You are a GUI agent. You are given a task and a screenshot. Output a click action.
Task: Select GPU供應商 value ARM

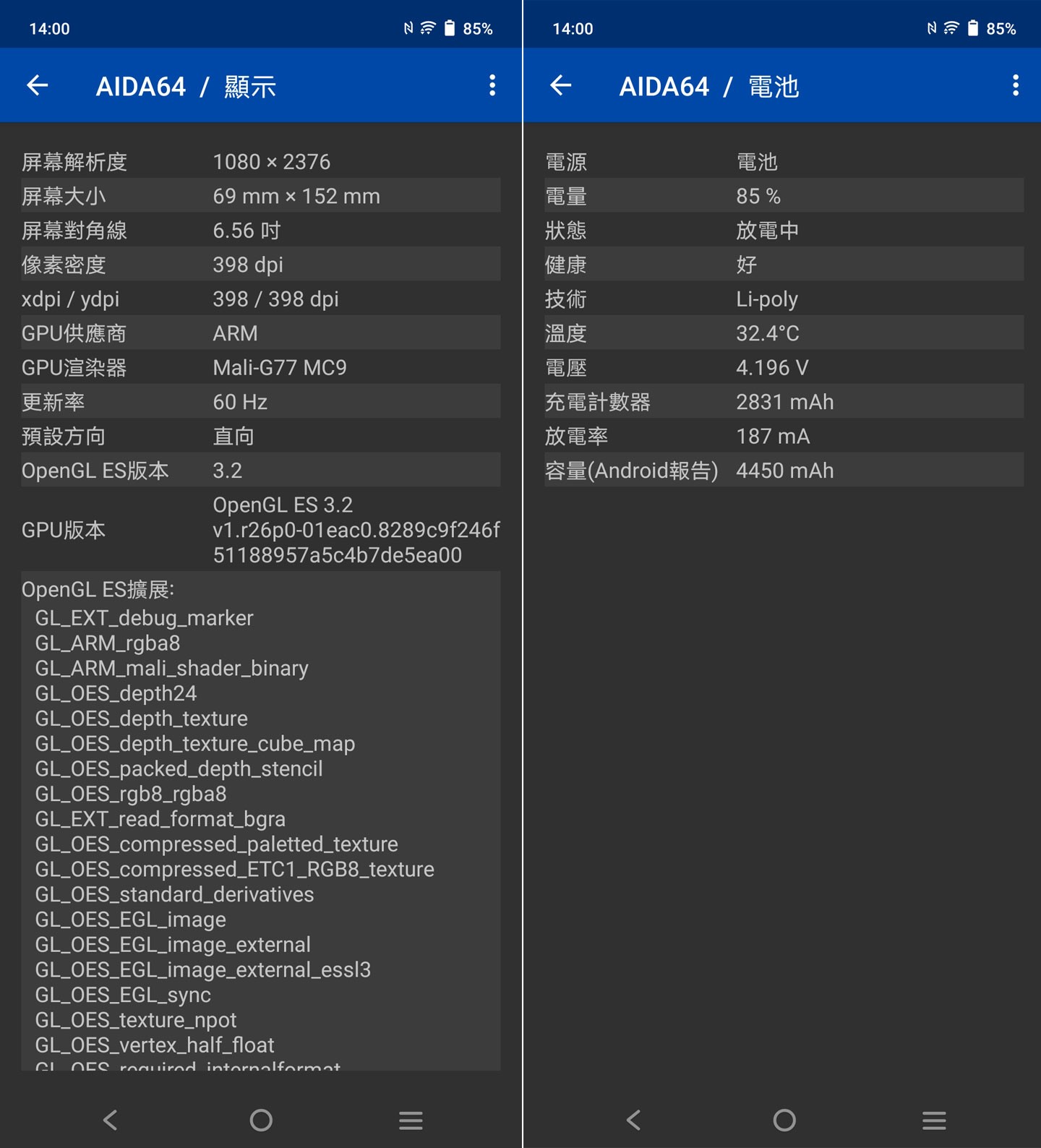(x=235, y=333)
